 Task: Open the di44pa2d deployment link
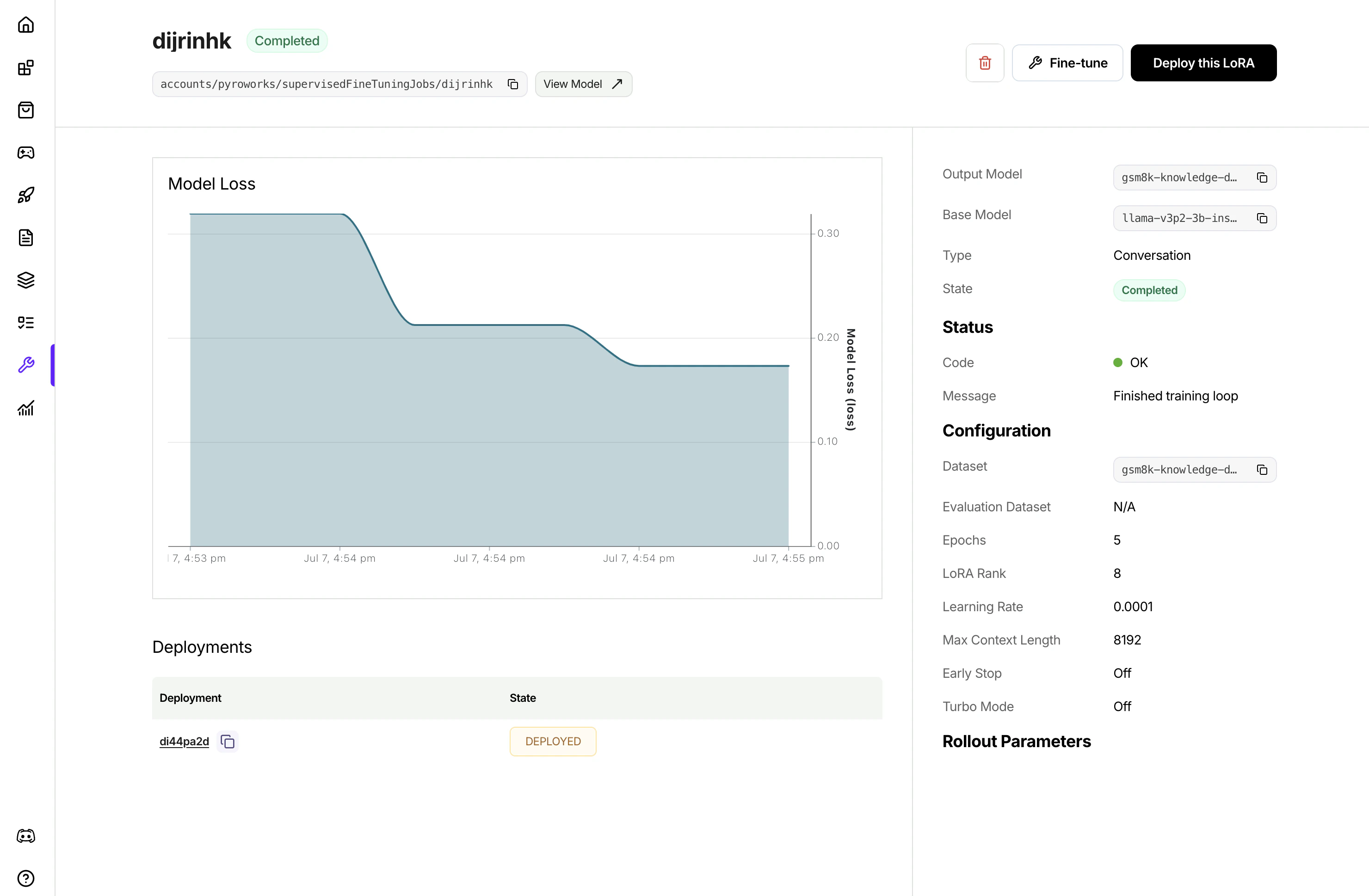(x=184, y=741)
